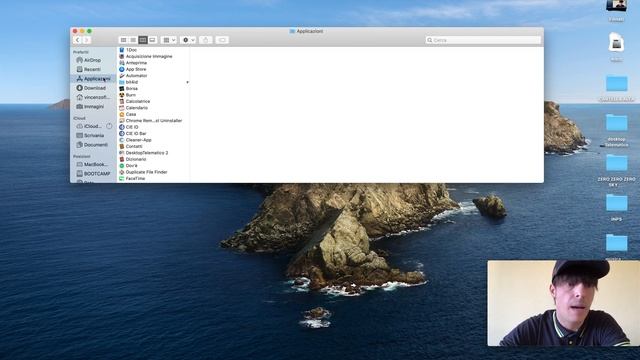Click the Edit Tags toolbar button
640x360 pixels.
pos(222,40)
